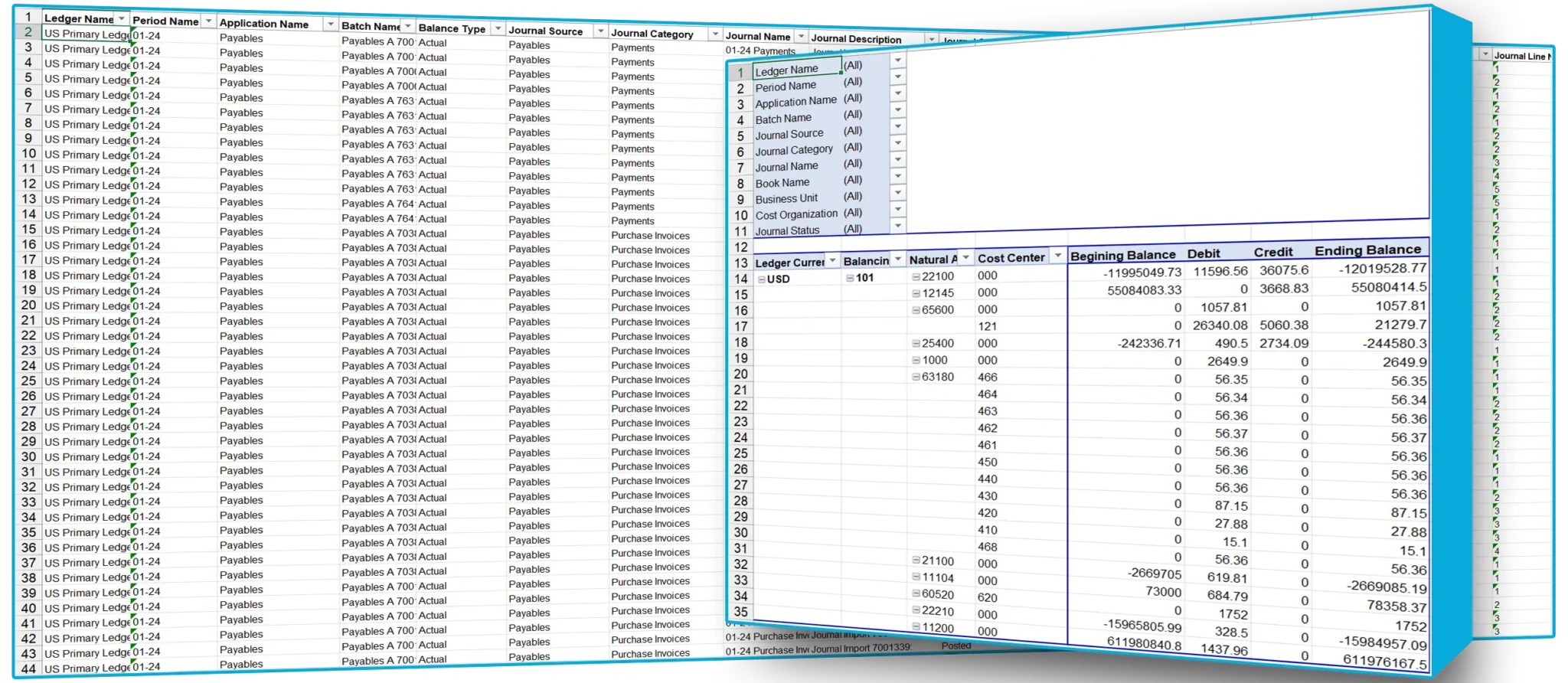Select the Ending Balance column header

click(x=1367, y=250)
